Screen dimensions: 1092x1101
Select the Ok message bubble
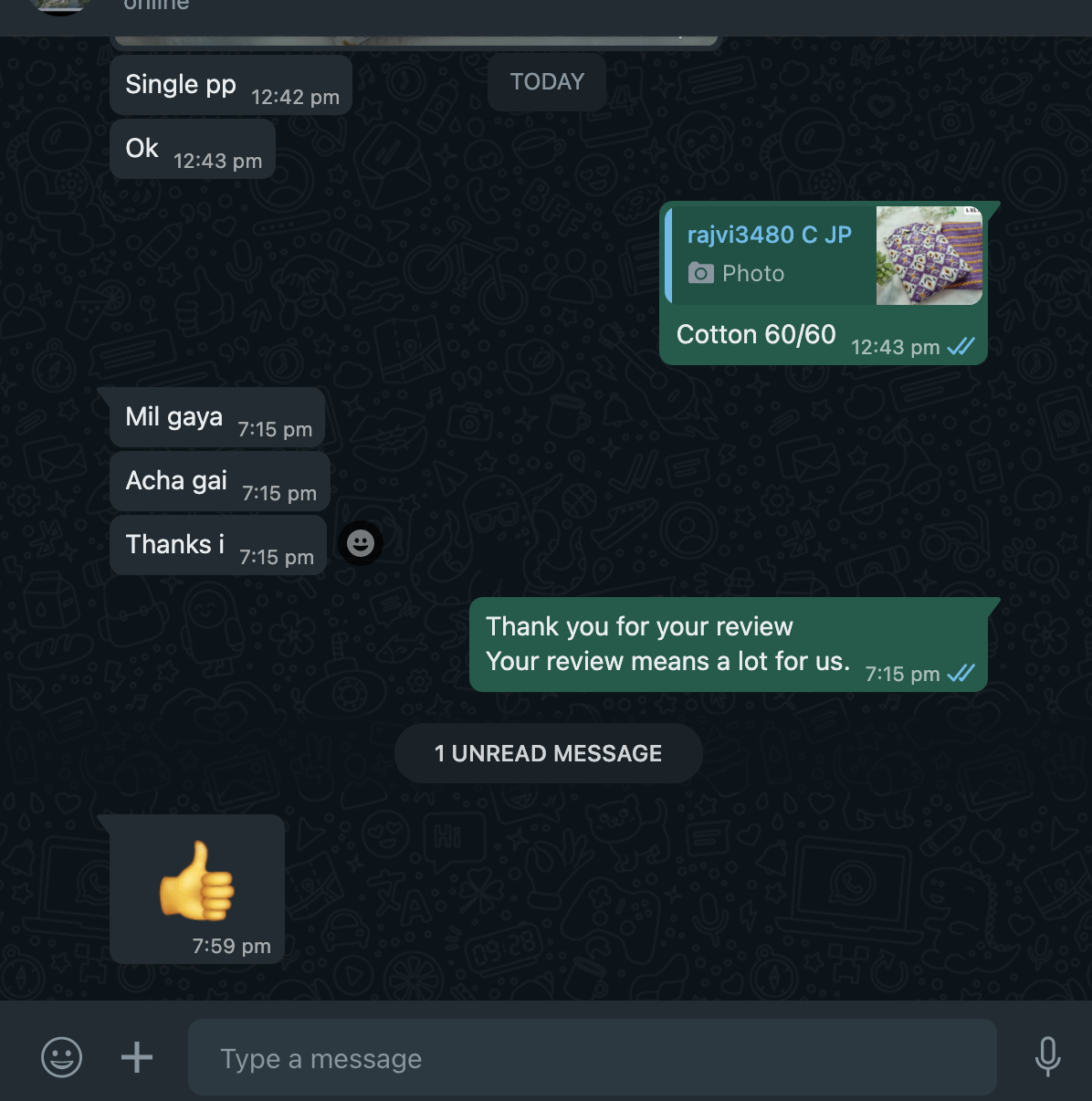point(193,149)
